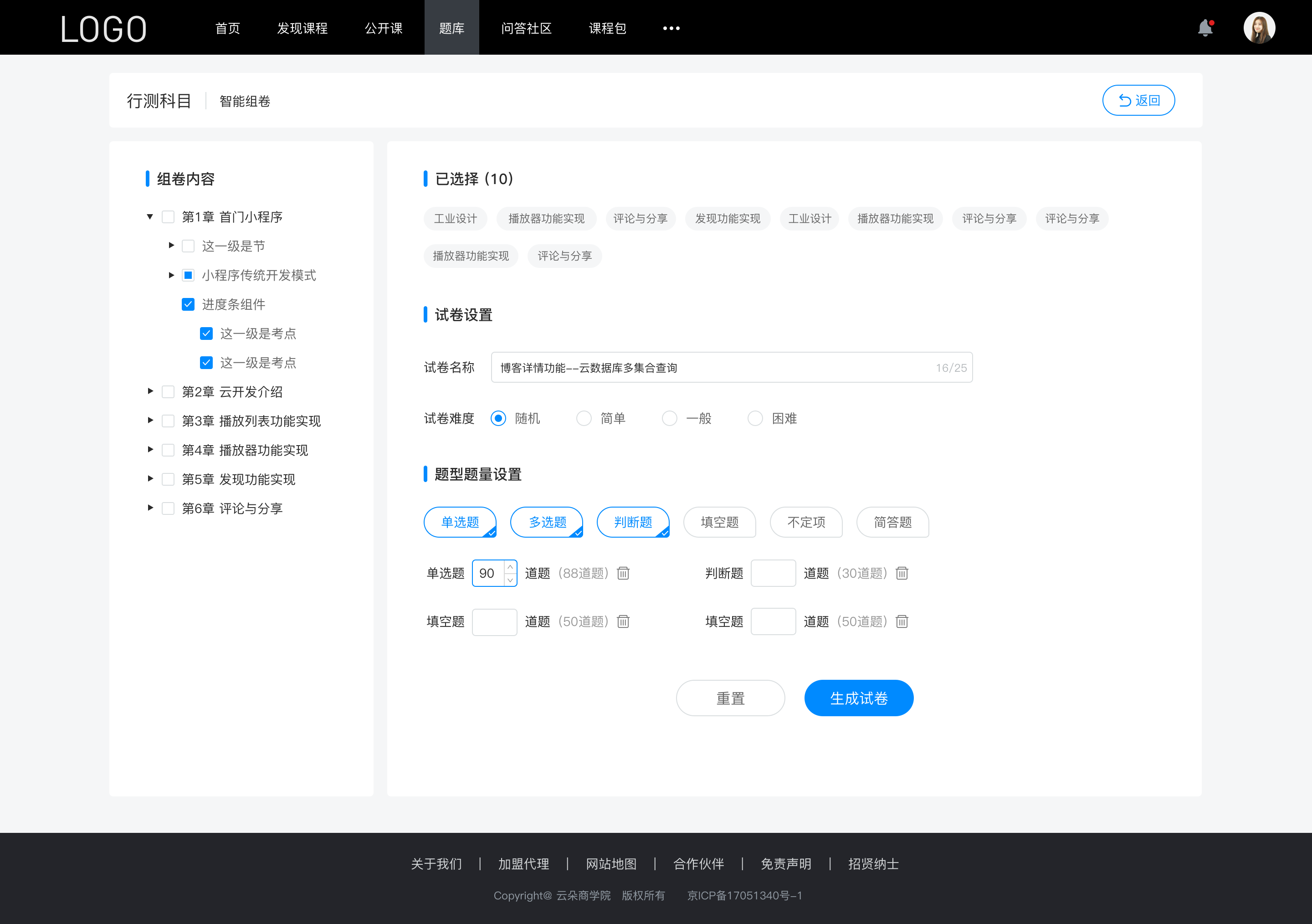Click the notification bell icon
This screenshot has width=1312, height=924.
[x=1207, y=27]
